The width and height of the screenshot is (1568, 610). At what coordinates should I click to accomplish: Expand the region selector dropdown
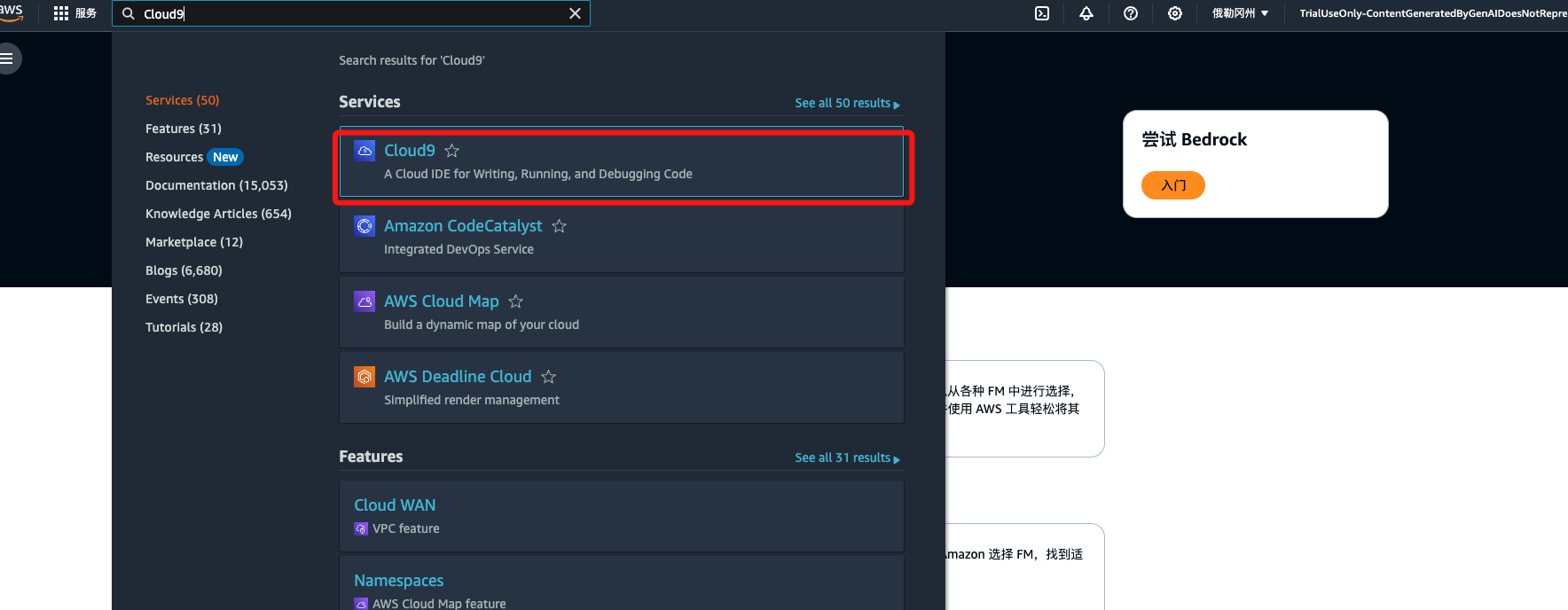1240,13
